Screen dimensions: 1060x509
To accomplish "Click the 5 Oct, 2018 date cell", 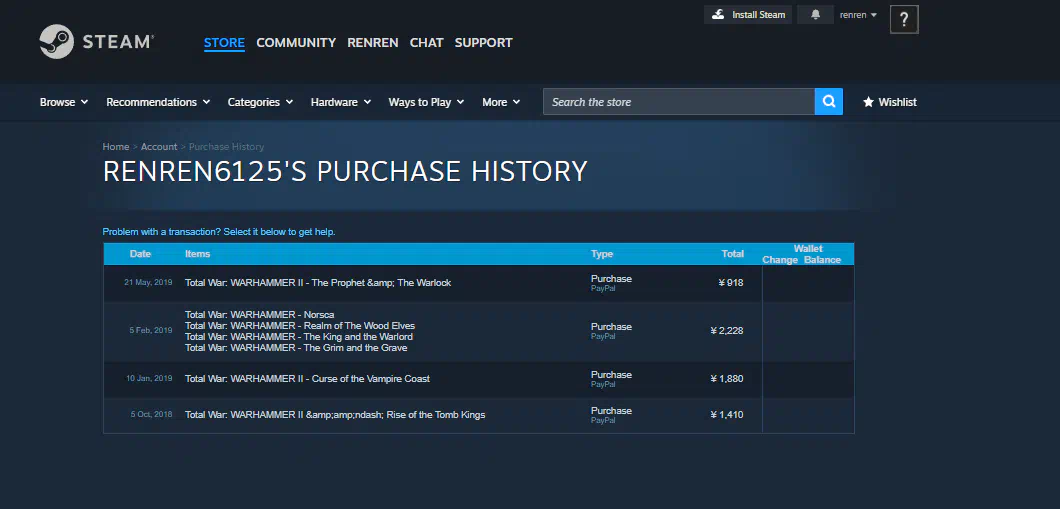I will [151, 414].
